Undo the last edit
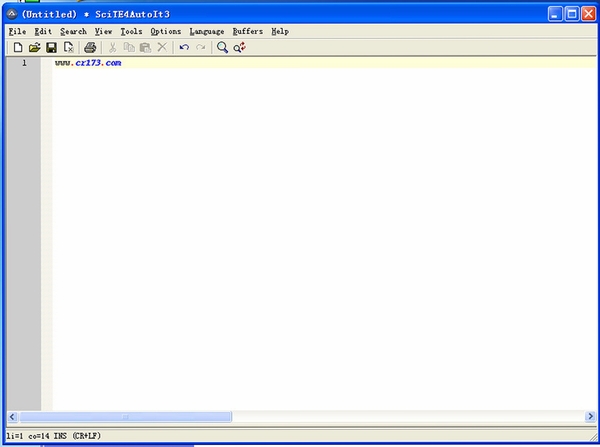This screenshot has width=600, height=447. pyautogui.click(x=184, y=47)
